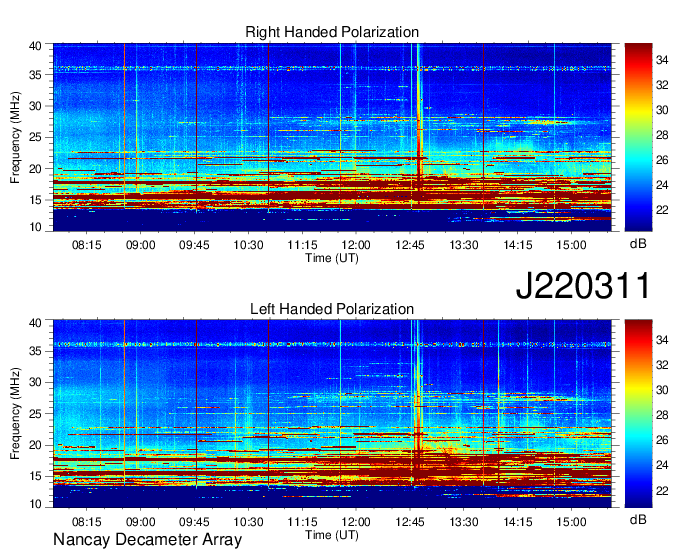Click the 13:30 tick on the upper time axis

click(464, 245)
